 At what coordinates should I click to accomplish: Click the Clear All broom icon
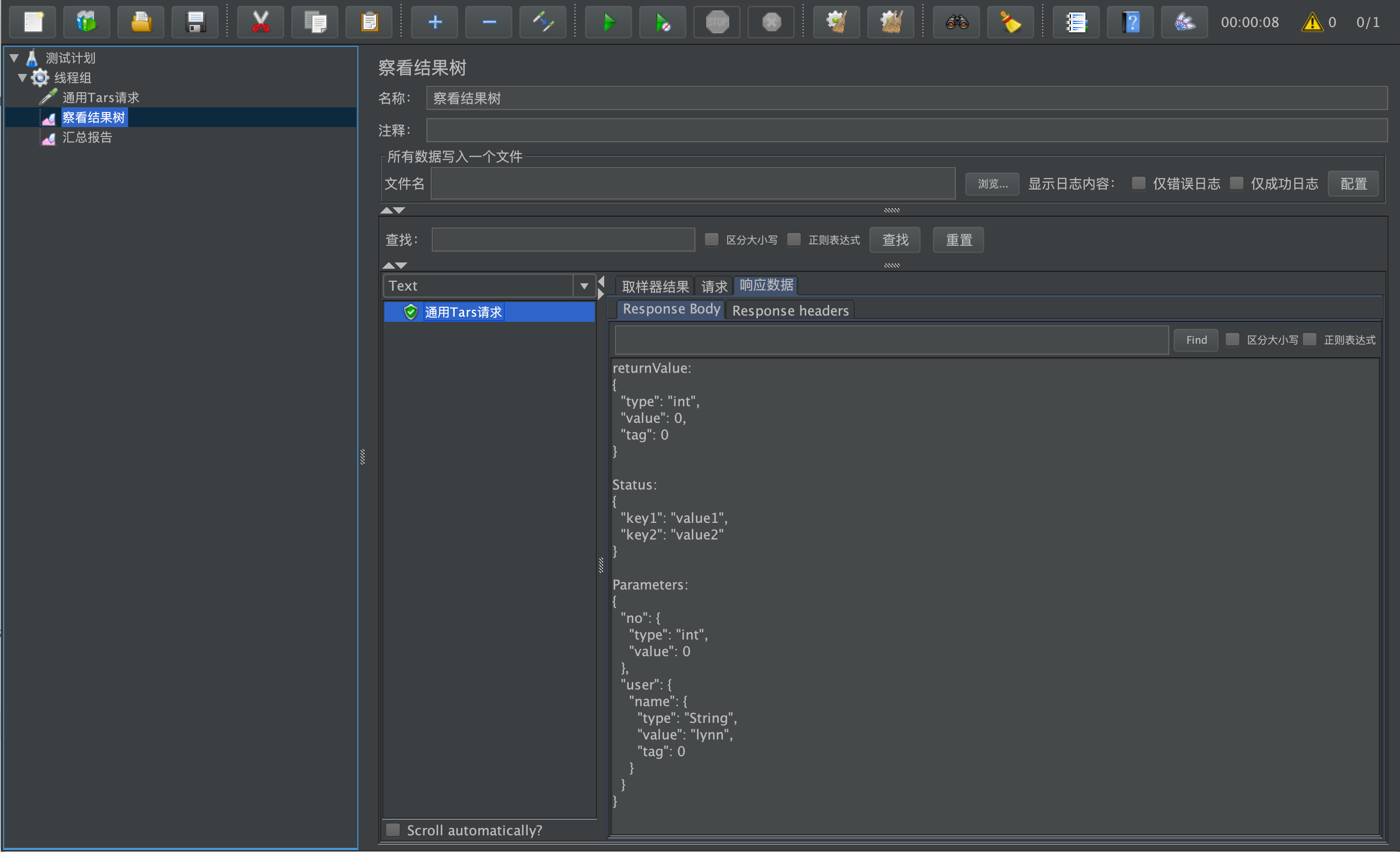[x=890, y=23]
